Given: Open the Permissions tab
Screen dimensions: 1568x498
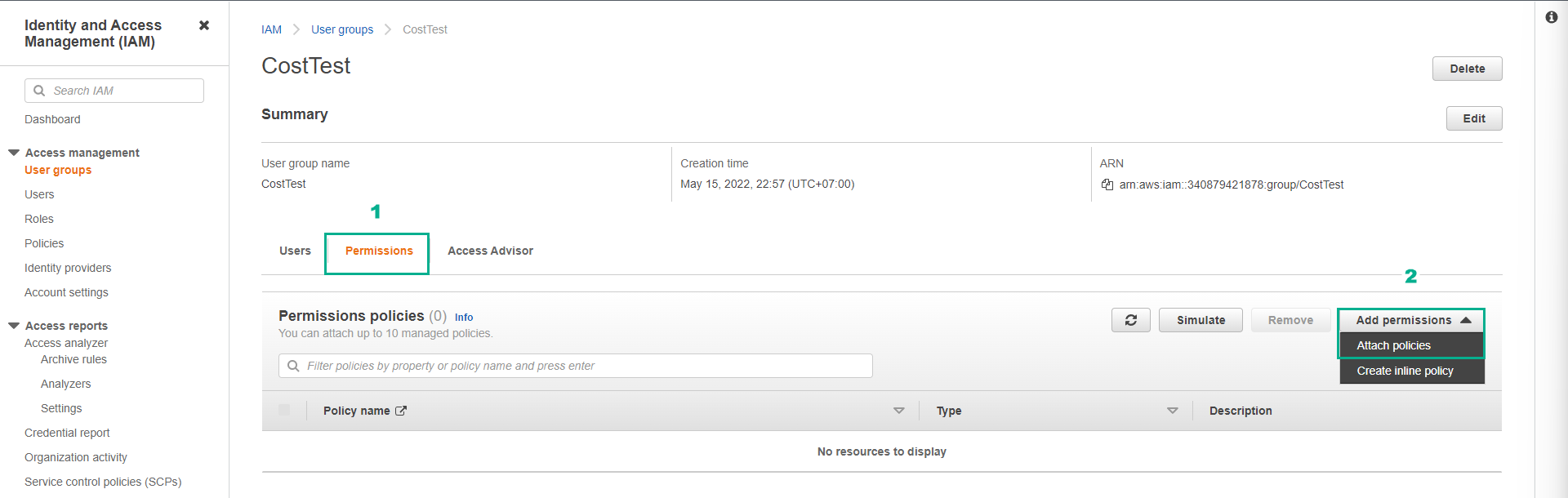Looking at the screenshot, I should tap(379, 251).
